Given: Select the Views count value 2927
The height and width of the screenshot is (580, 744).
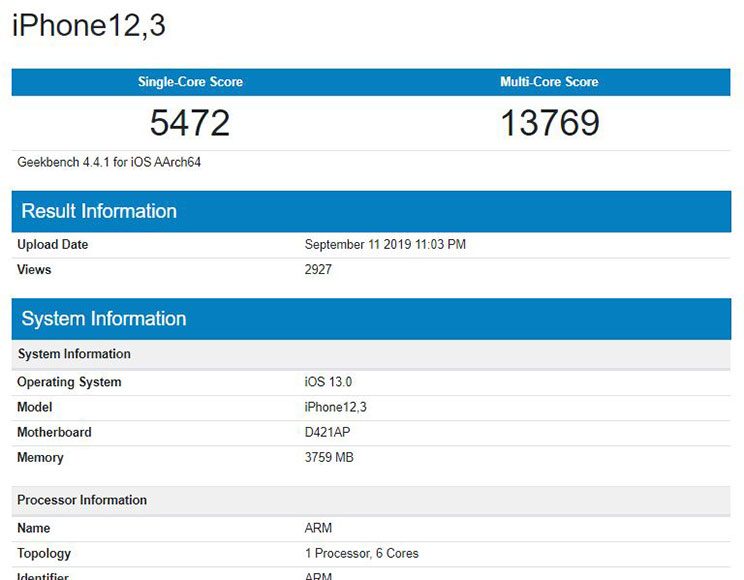Looking at the screenshot, I should 318,270.
